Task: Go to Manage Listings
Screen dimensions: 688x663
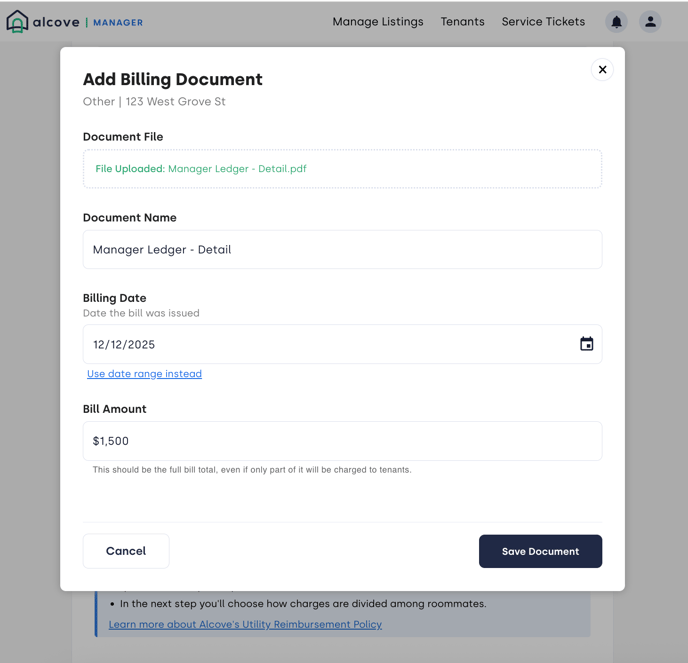Action: 377,22
